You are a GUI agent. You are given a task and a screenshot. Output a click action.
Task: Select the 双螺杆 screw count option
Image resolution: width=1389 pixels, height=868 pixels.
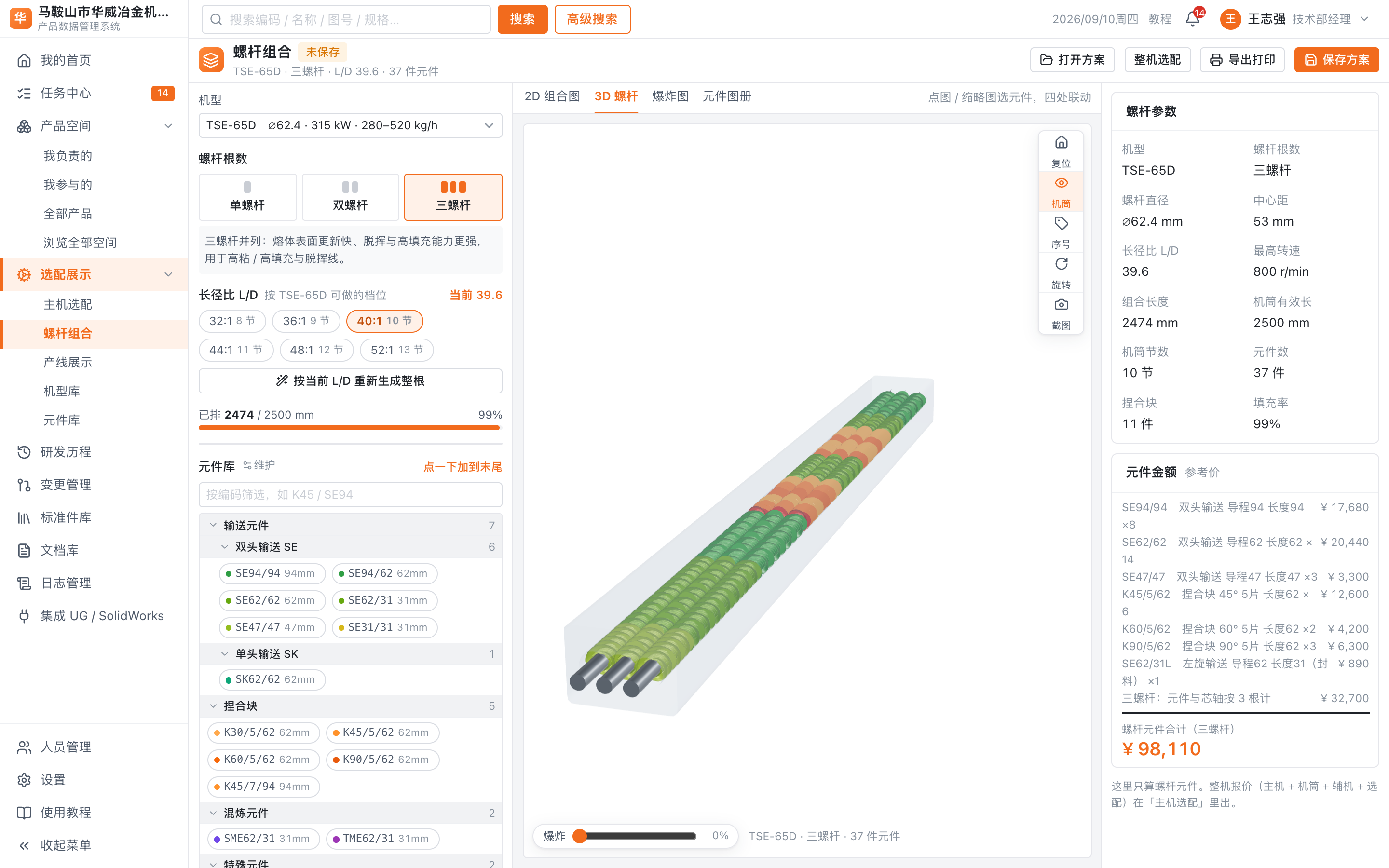click(x=350, y=197)
